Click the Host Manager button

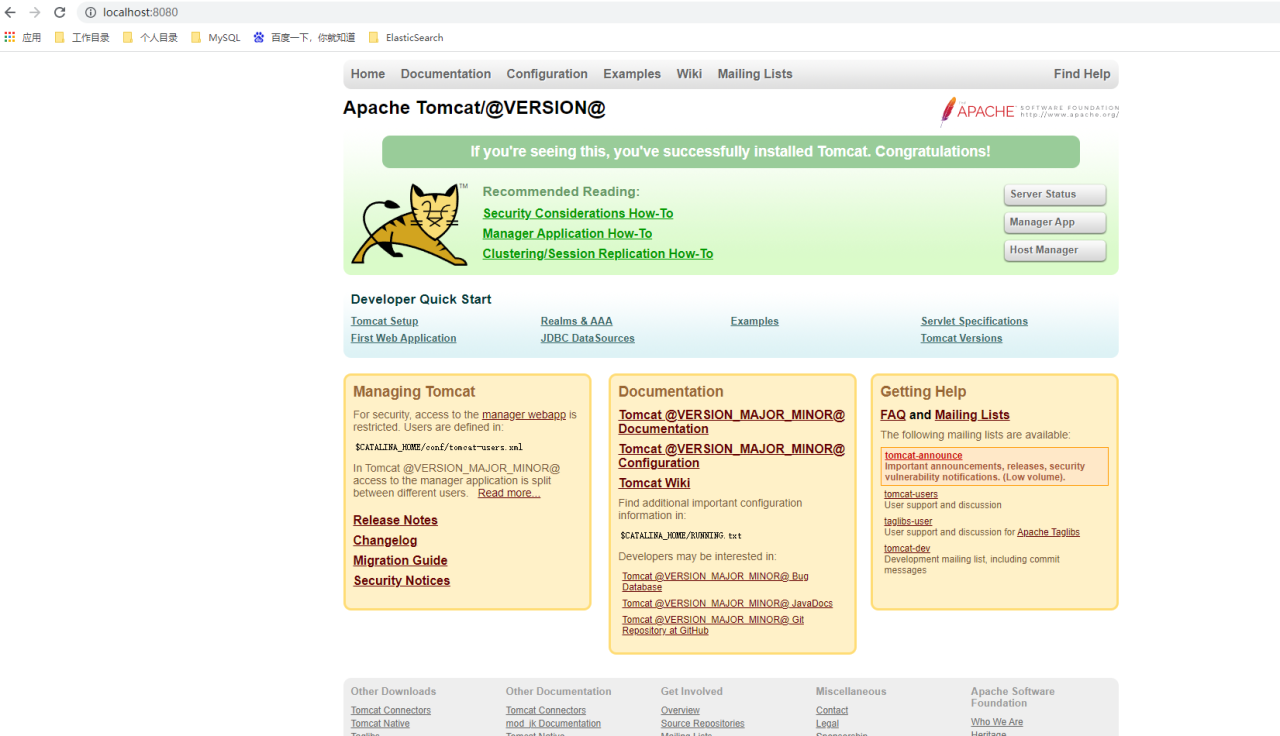pyautogui.click(x=1055, y=250)
